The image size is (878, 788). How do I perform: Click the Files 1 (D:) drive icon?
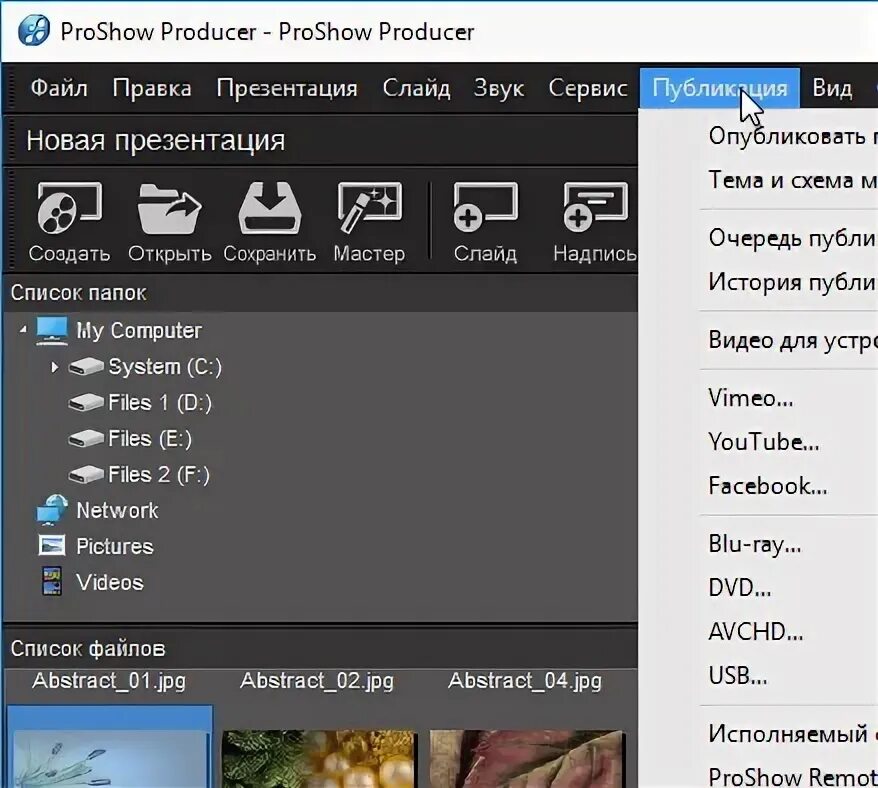[x=86, y=403]
